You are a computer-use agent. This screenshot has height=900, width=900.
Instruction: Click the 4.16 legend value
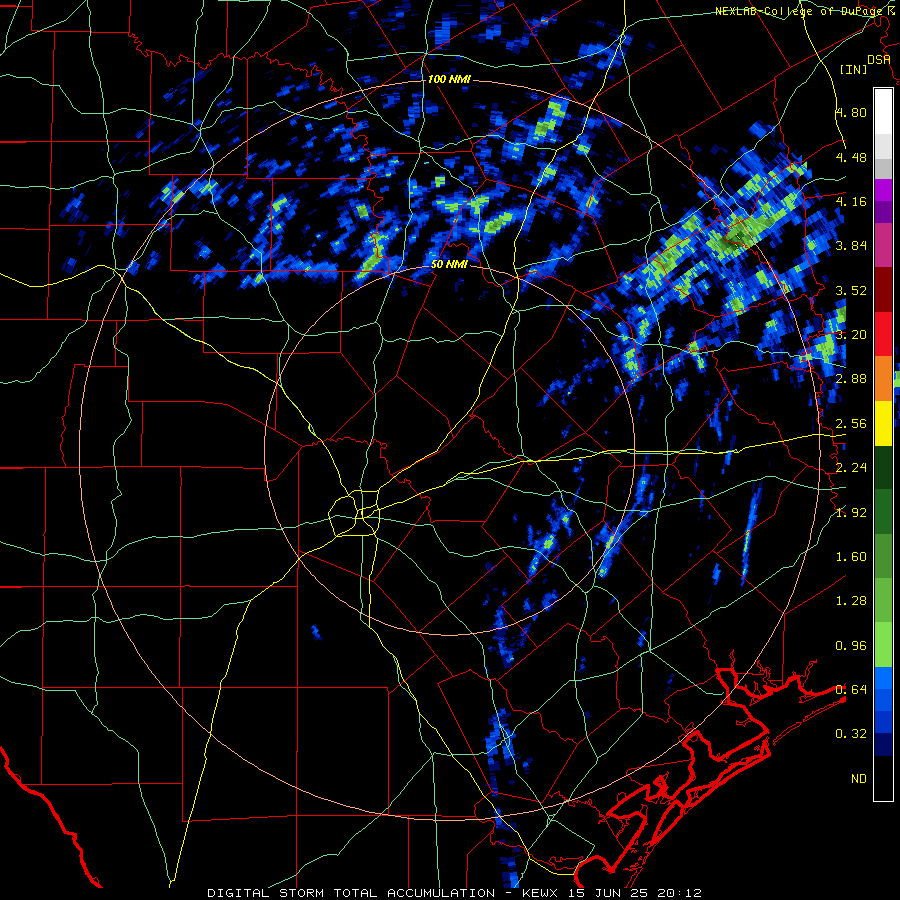tap(851, 201)
